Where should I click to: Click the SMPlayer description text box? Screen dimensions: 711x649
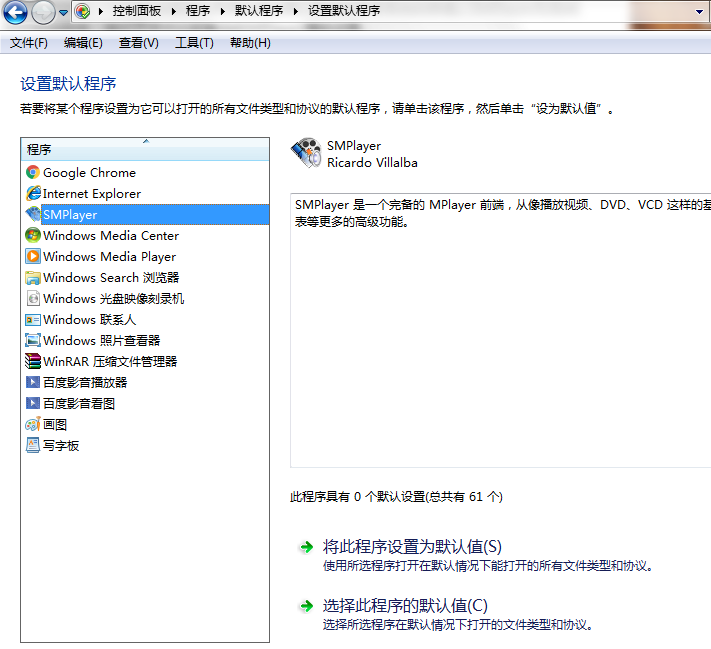[501, 330]
